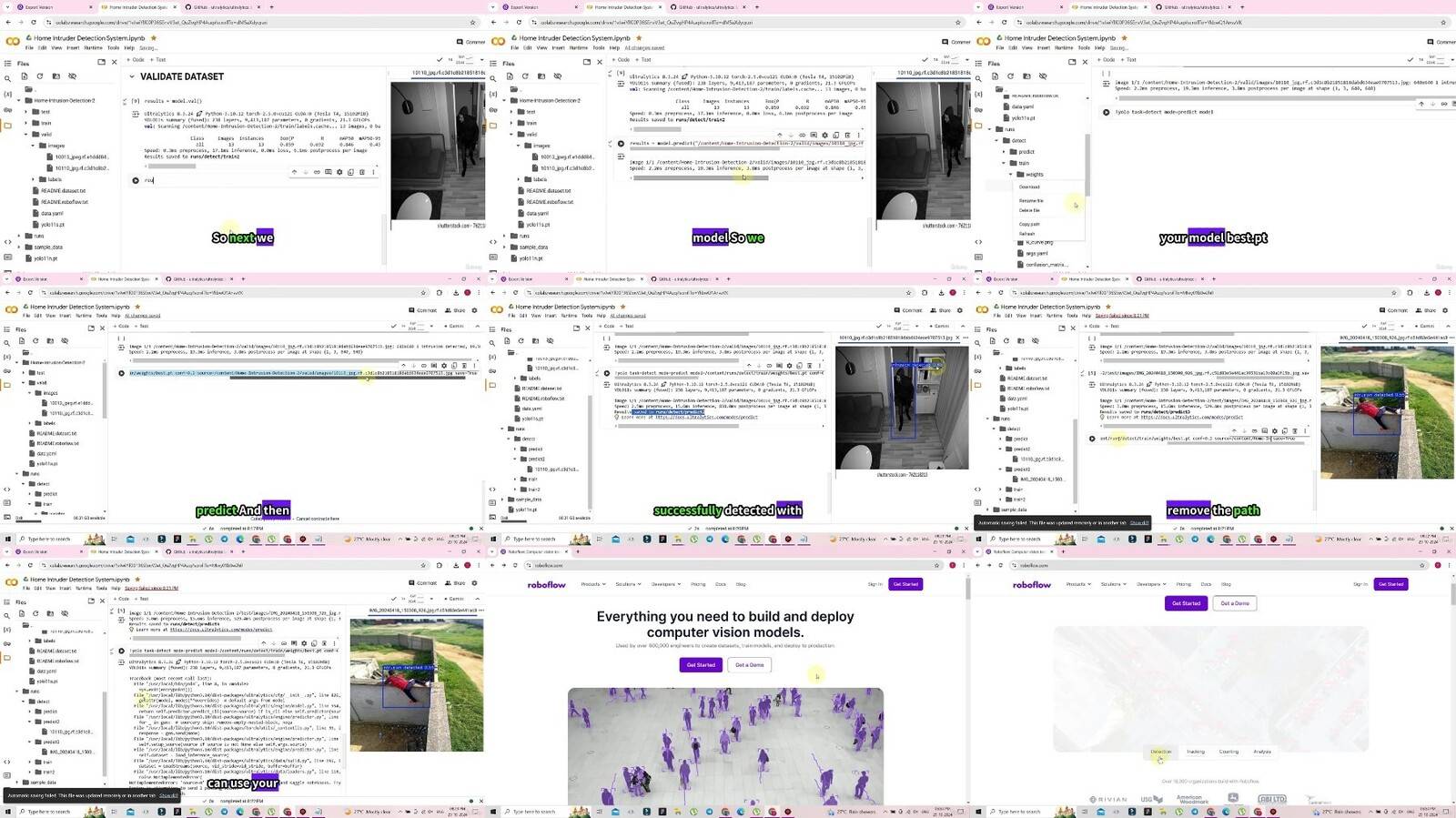Screen dimensions: 1456x818
Task: Open Insert menu in 'So next we' frame
Action: [x=75, y=48]
